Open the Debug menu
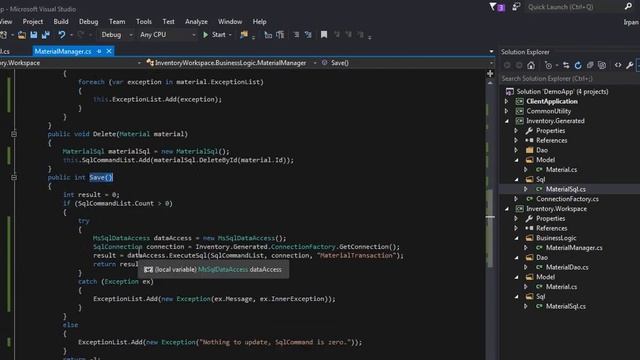 coord(89,22)
